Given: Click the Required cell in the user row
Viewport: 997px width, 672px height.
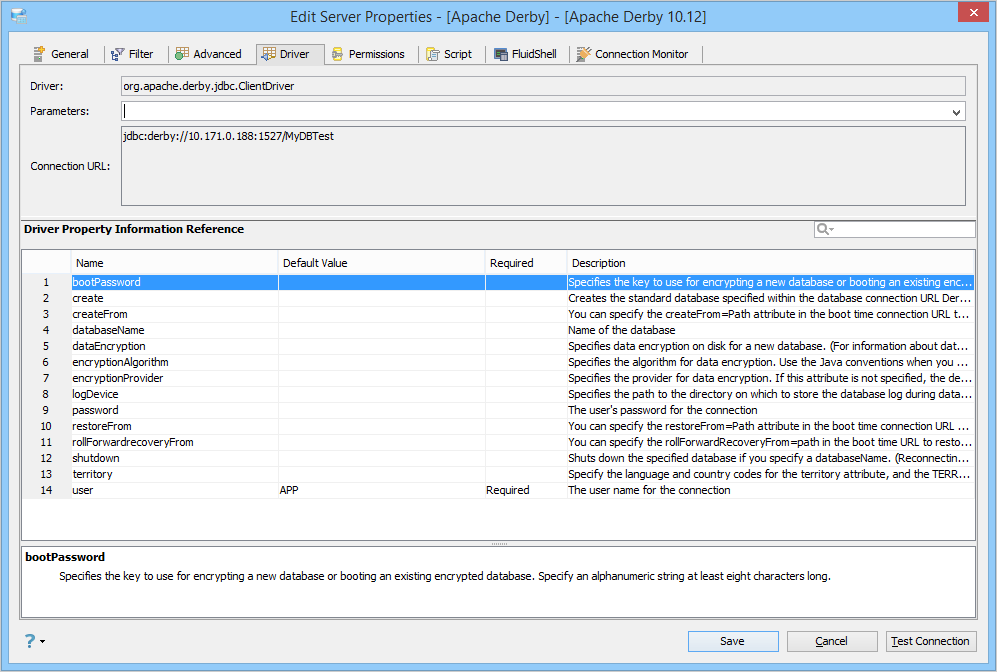Looking at the screenshot, I should coord(526,490).
